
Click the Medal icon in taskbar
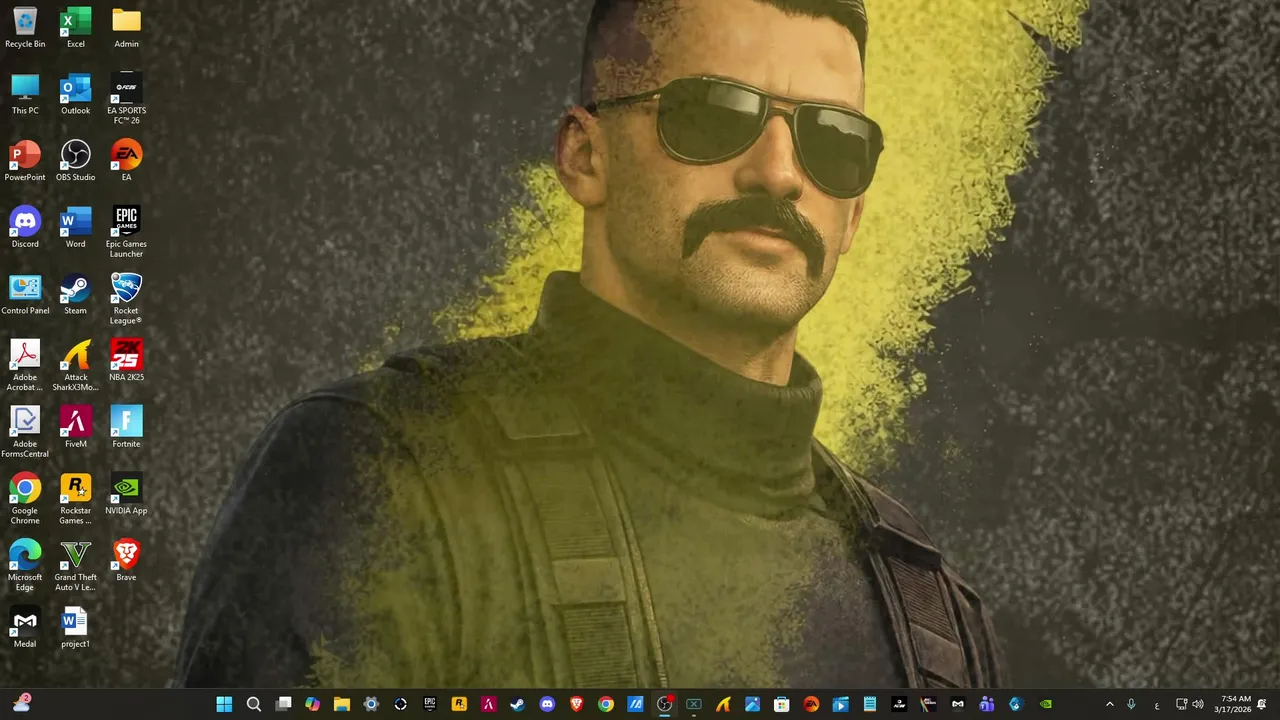pyautogui.click(x=958, y=704)
